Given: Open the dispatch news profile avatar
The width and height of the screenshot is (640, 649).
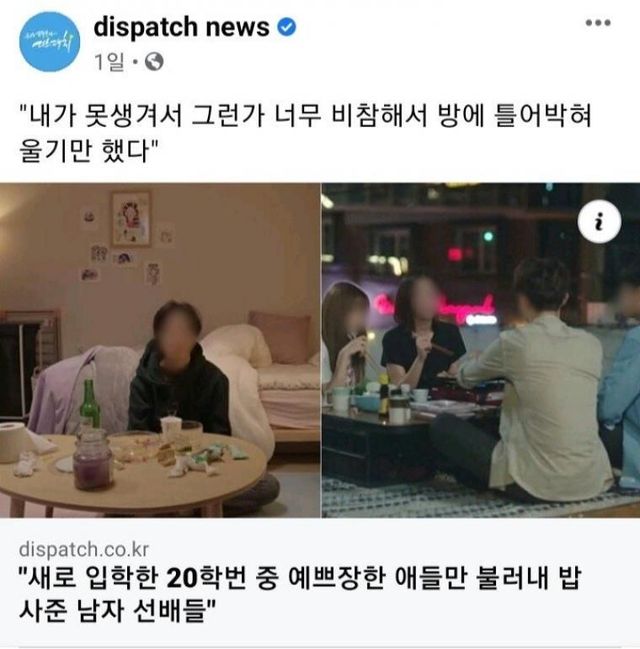Looking at the screenshot, I should tap(49, 42).
